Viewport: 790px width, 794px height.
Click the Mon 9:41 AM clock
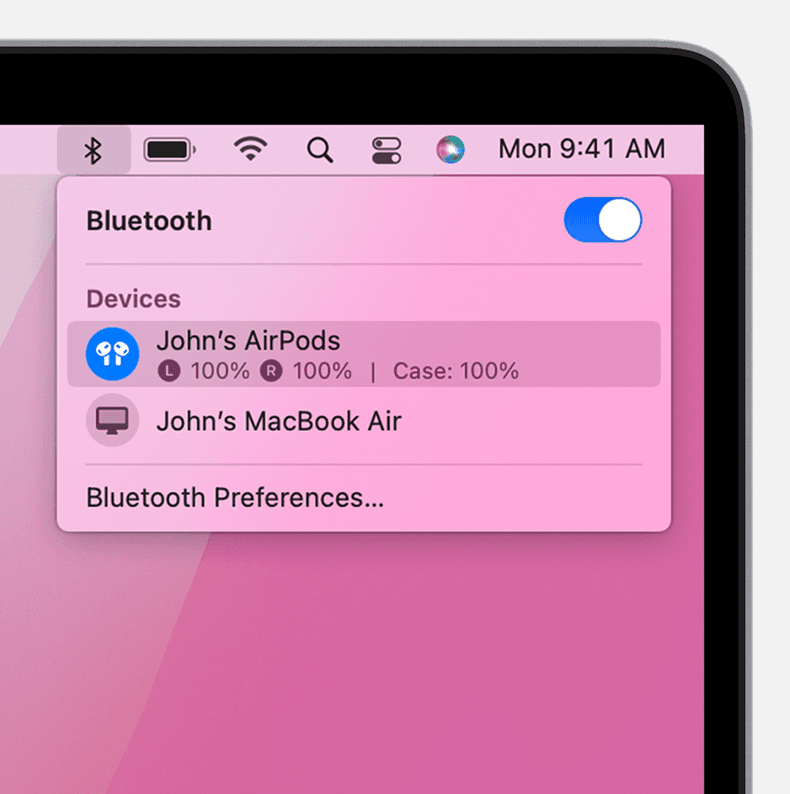581,149
